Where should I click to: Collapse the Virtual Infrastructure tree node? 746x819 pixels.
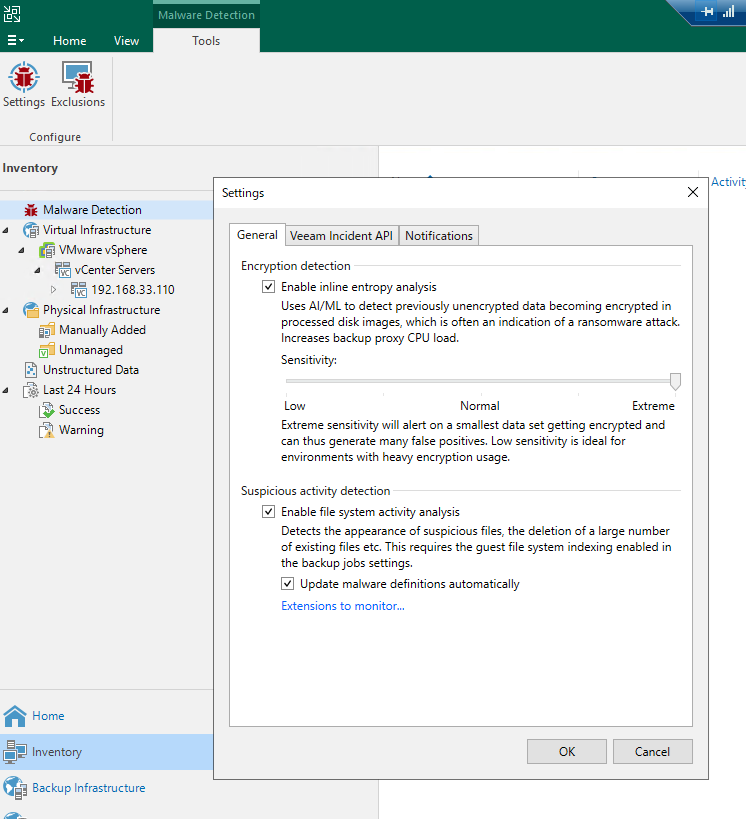[x=6, y=230]
